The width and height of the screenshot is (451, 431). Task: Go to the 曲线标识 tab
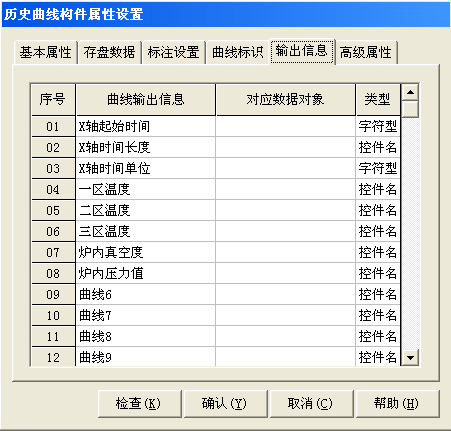tap(238, 52)
